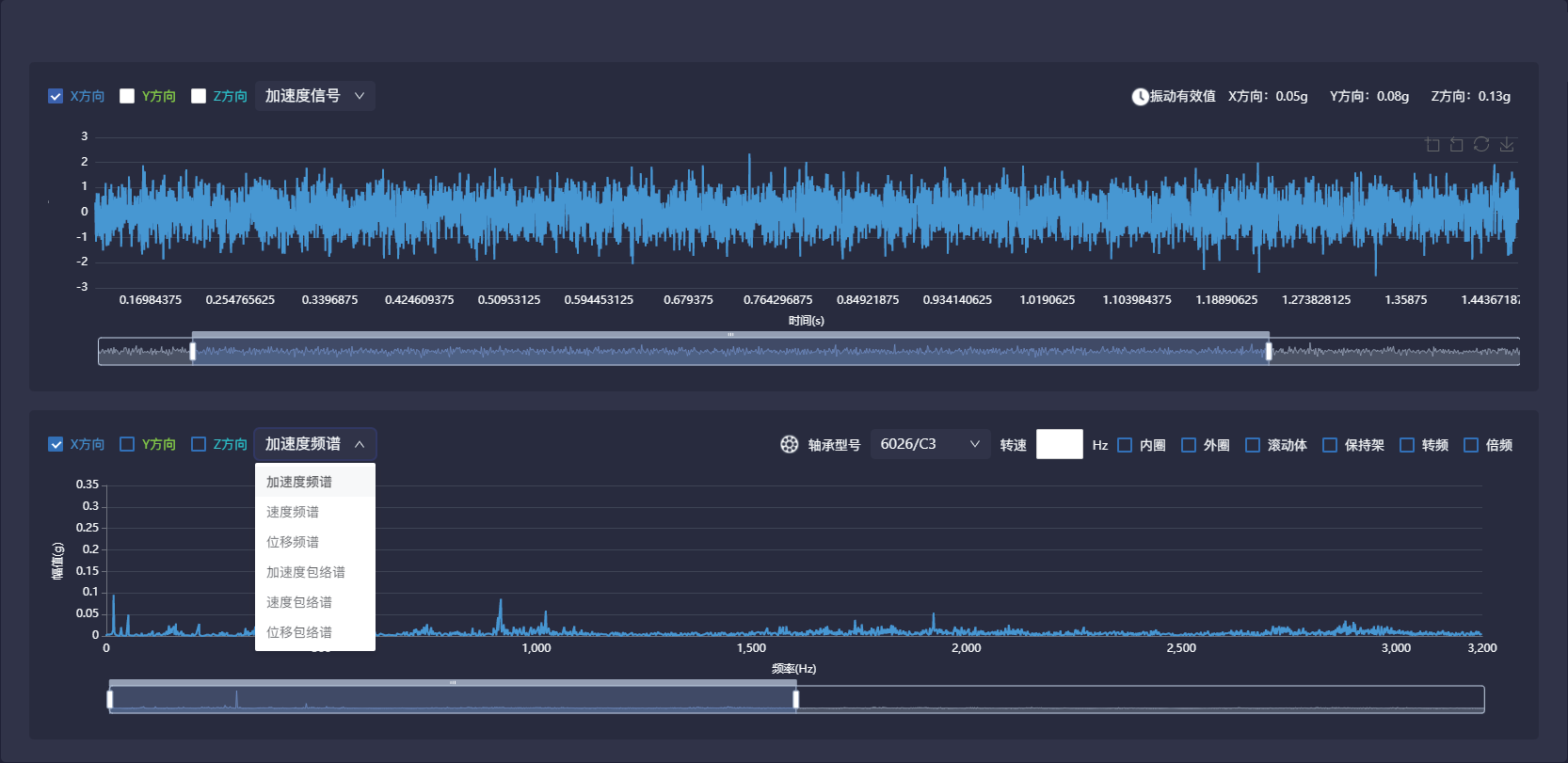Choose 加速度包络谱 in the dropdown list
This screenshot has height=763, width=1568.
[x=306, y=572]
